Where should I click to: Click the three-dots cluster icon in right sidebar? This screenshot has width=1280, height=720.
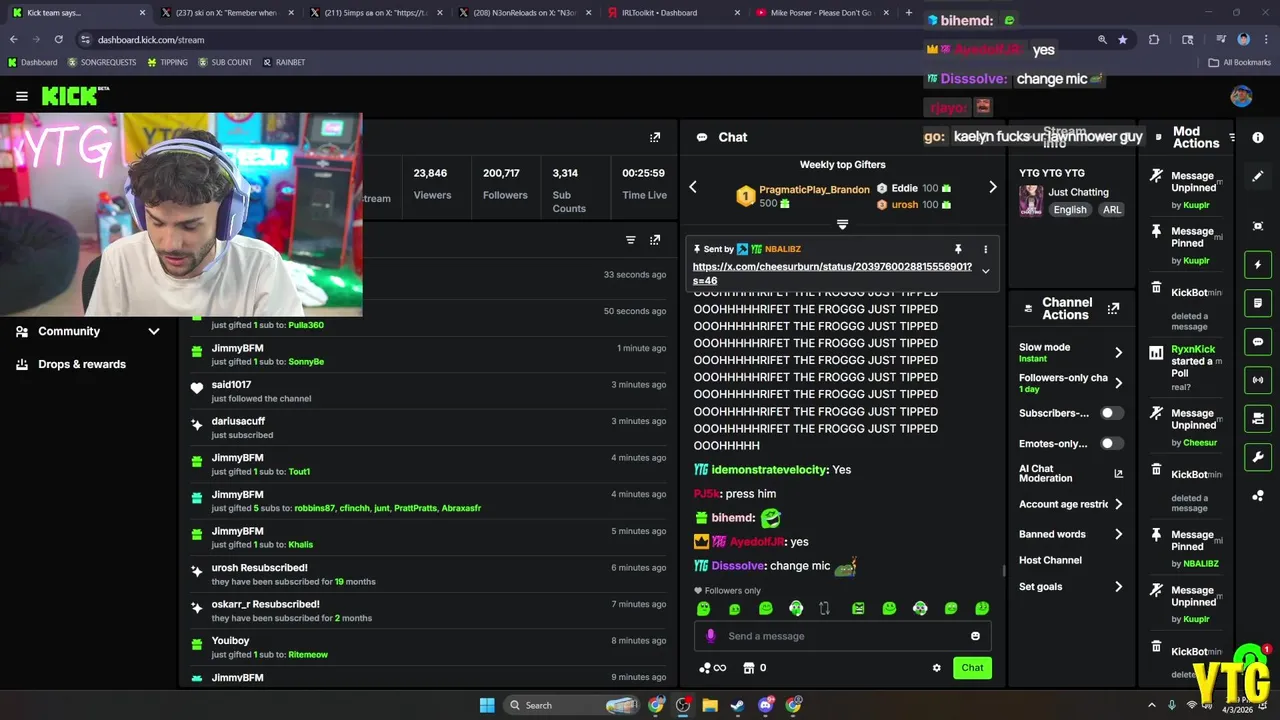(1258, 496)
